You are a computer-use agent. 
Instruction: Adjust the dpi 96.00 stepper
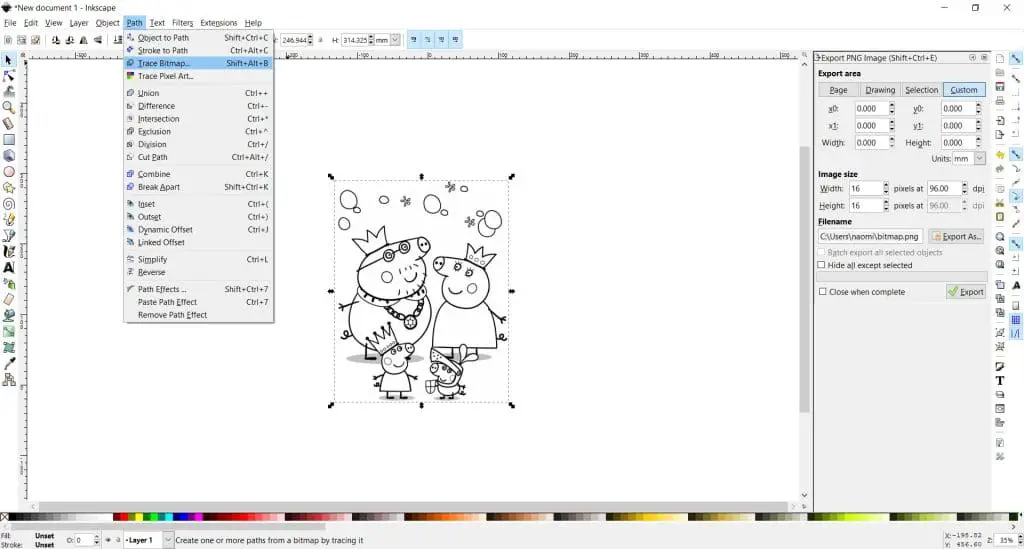tap(965, 188)
